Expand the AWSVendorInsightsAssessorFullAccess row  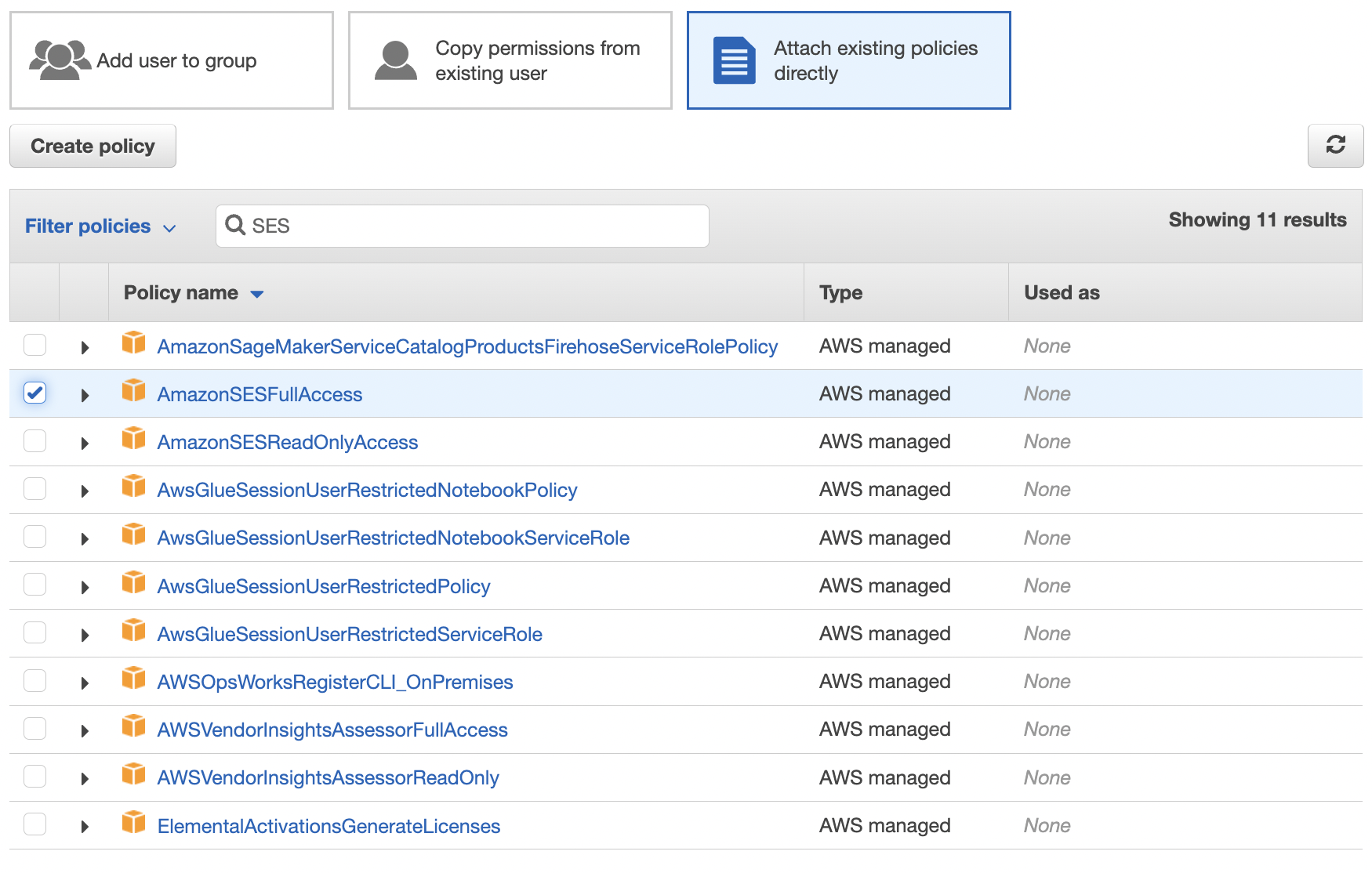(x=85, y=730)
